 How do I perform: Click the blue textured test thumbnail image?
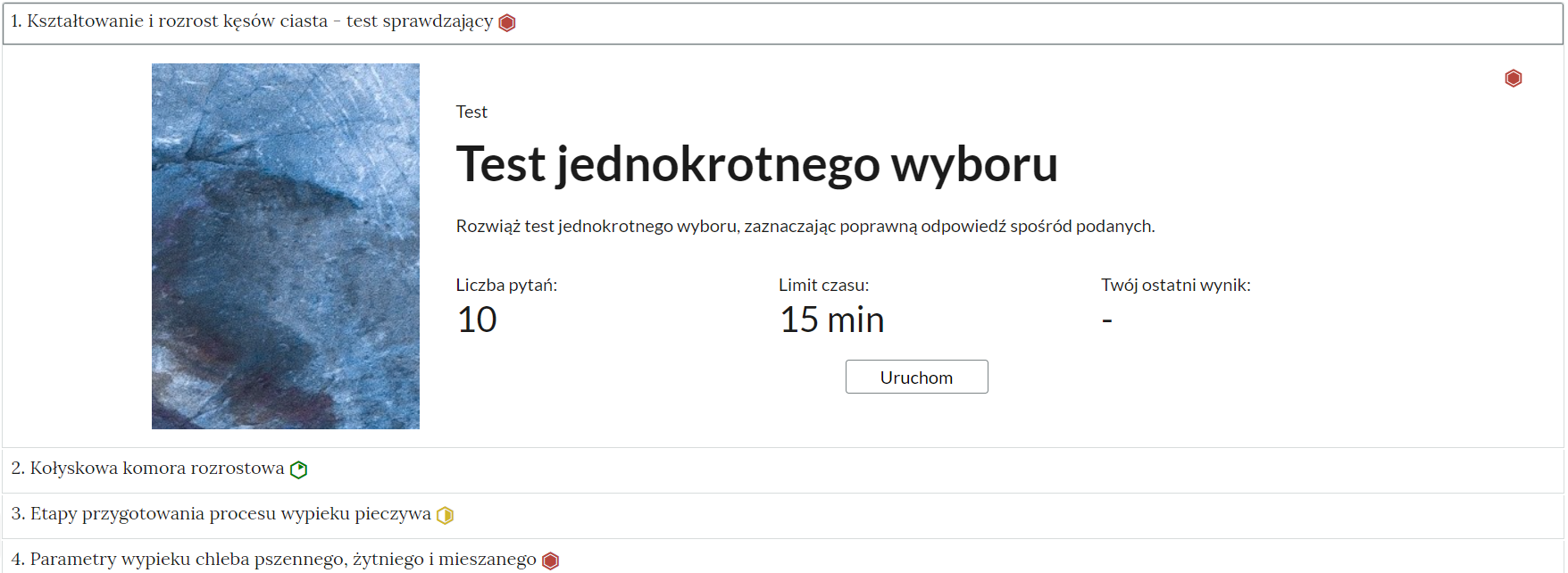286,246
